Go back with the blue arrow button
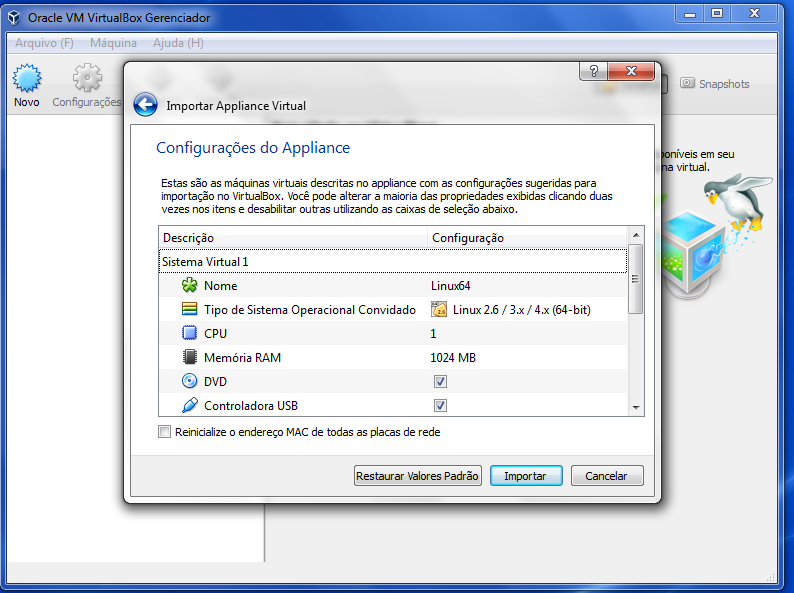This screenshot has width=794, height=593. click(146, 105)
